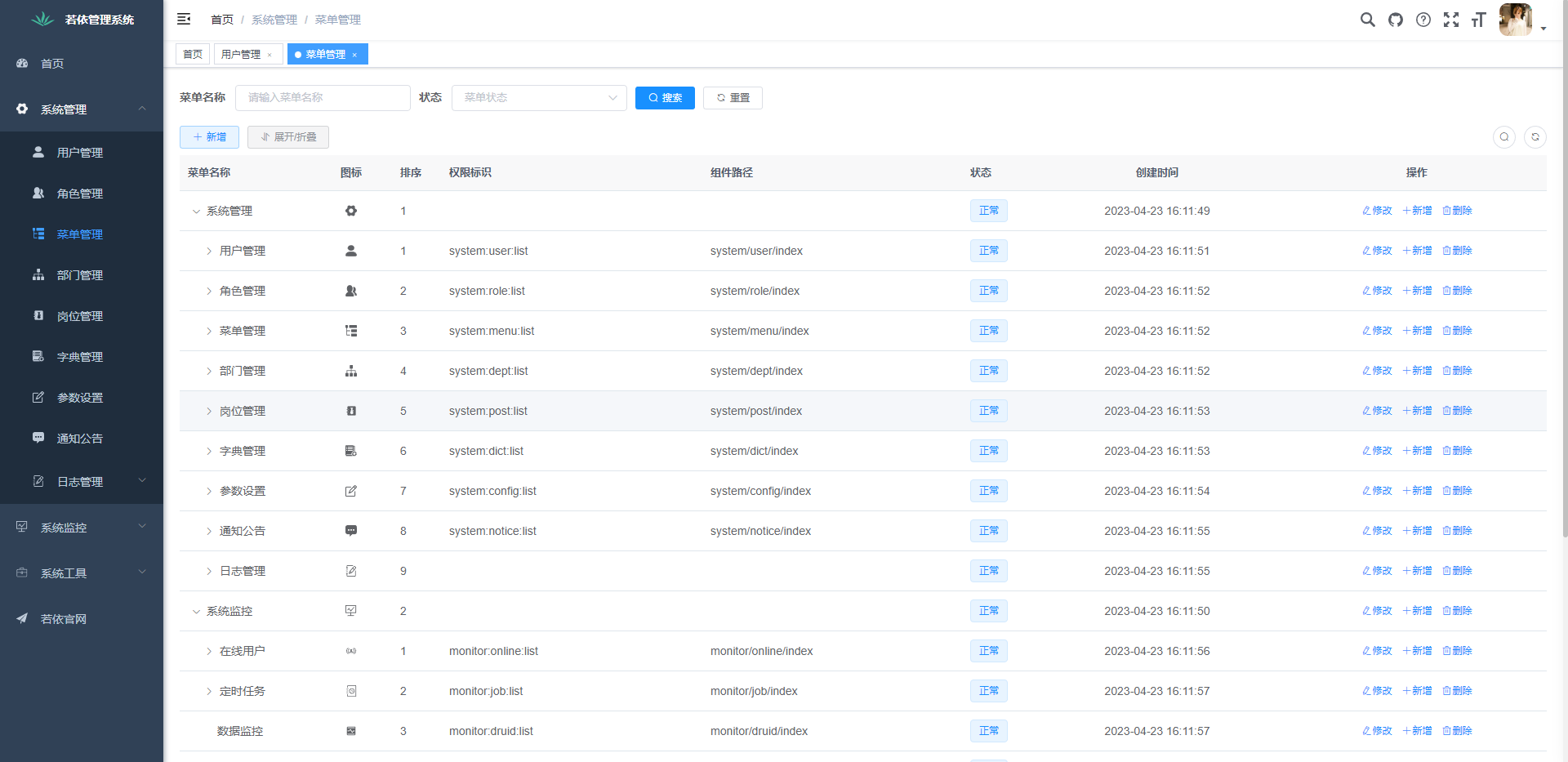Click the dictionary icon in 字典管理 row

click(351, 451)
